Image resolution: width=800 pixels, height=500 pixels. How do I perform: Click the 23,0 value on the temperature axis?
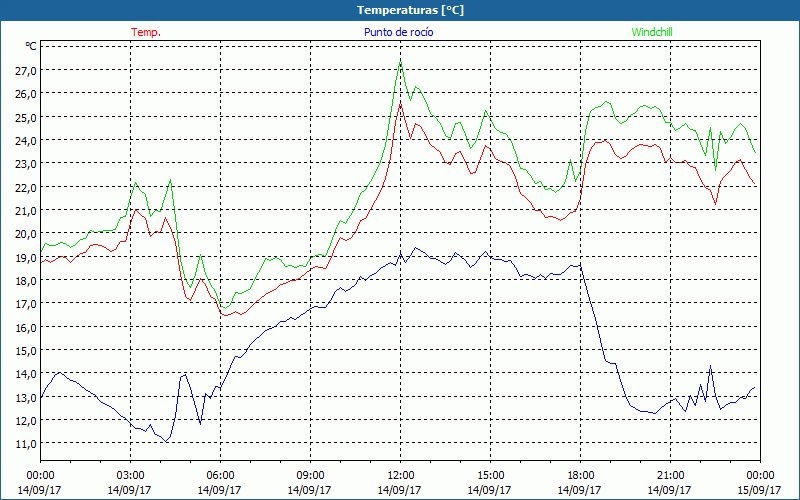click(26, 164)
